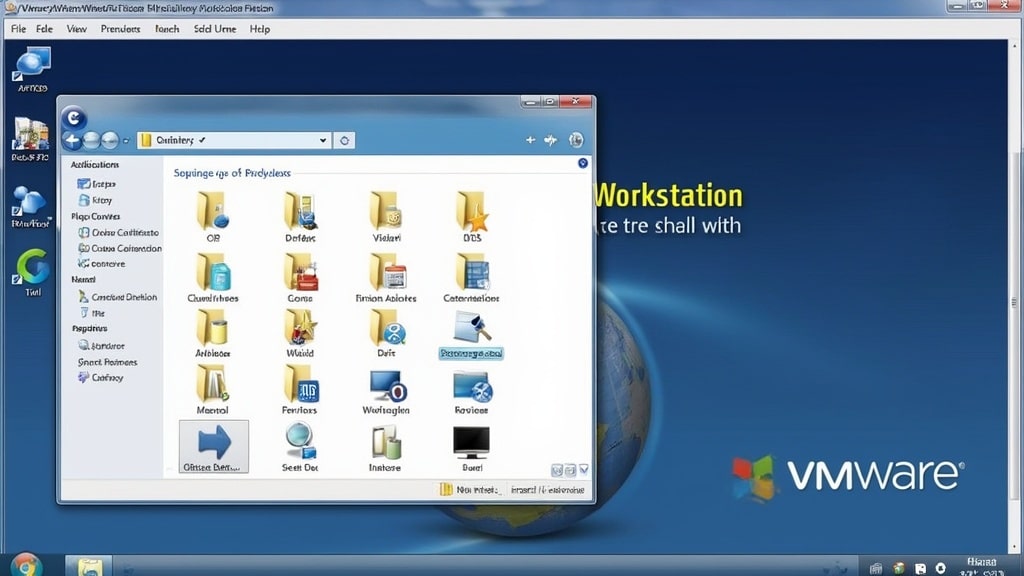Select Stuntroe in the sidebar
The width and height of the screenshot is (1024, 576).
tap(101, 345)
